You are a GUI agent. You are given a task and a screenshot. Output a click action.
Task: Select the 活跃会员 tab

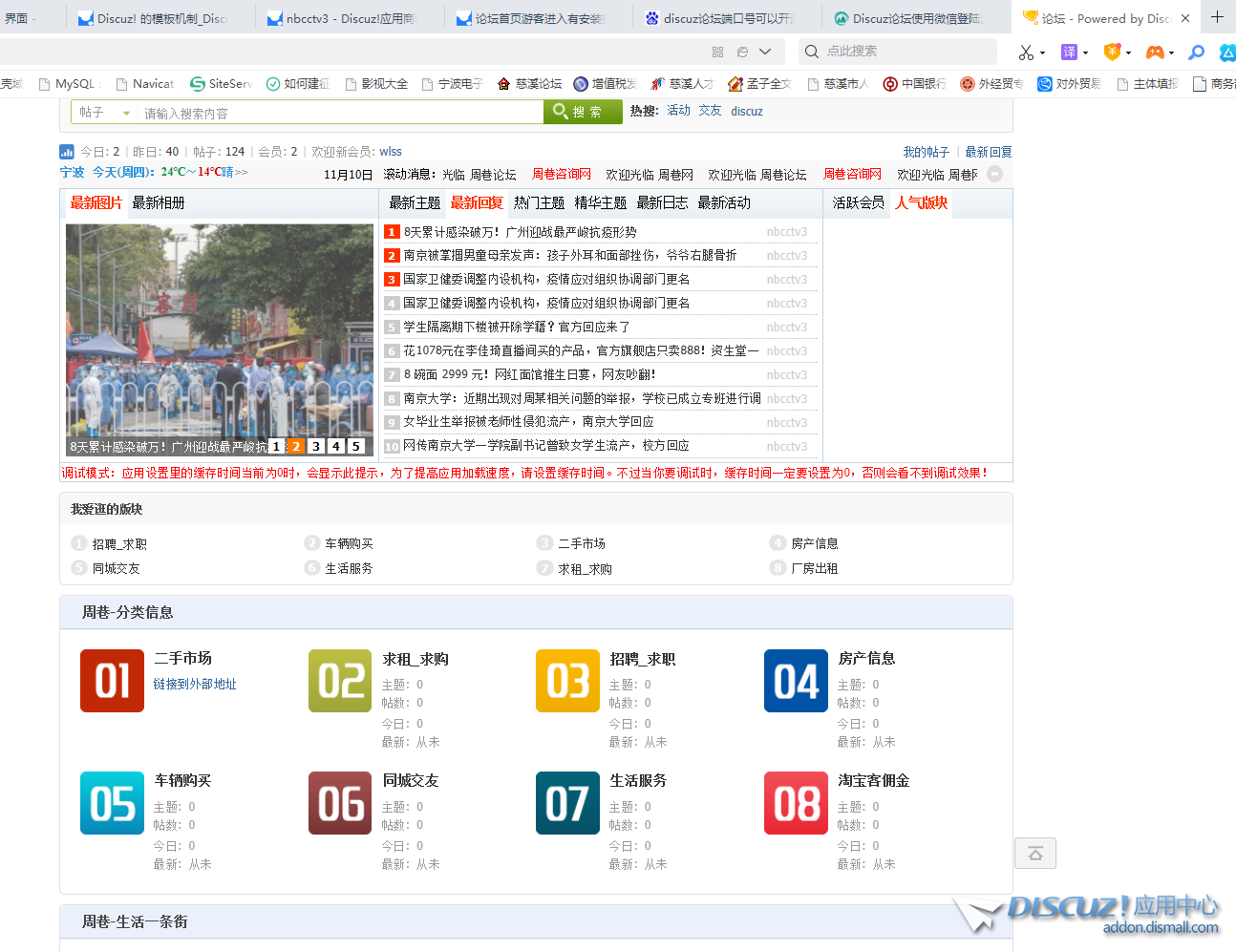(858, 202)
